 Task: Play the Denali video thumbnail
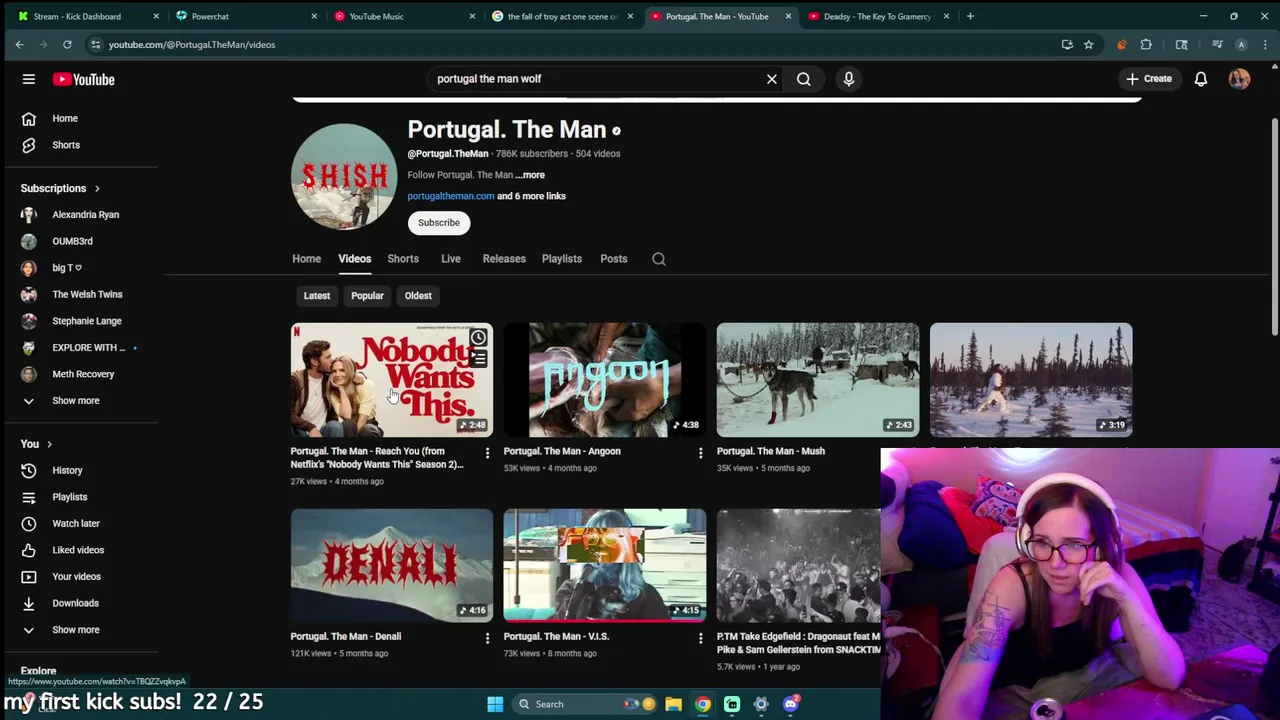click(x=392, y=566)
